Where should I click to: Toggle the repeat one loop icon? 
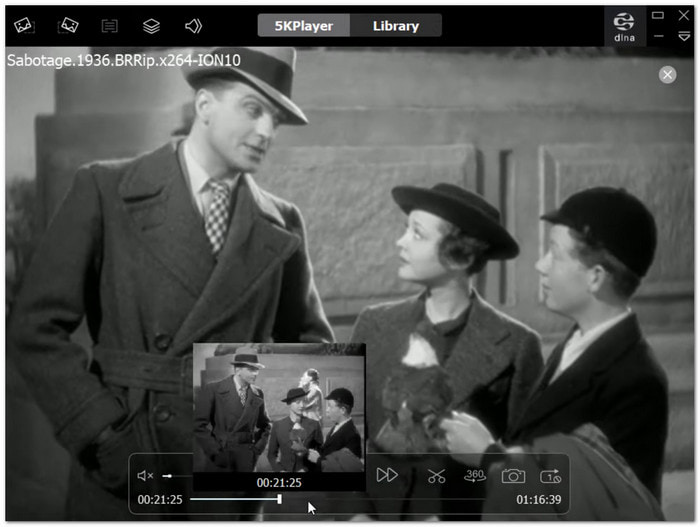pos(551,476)
